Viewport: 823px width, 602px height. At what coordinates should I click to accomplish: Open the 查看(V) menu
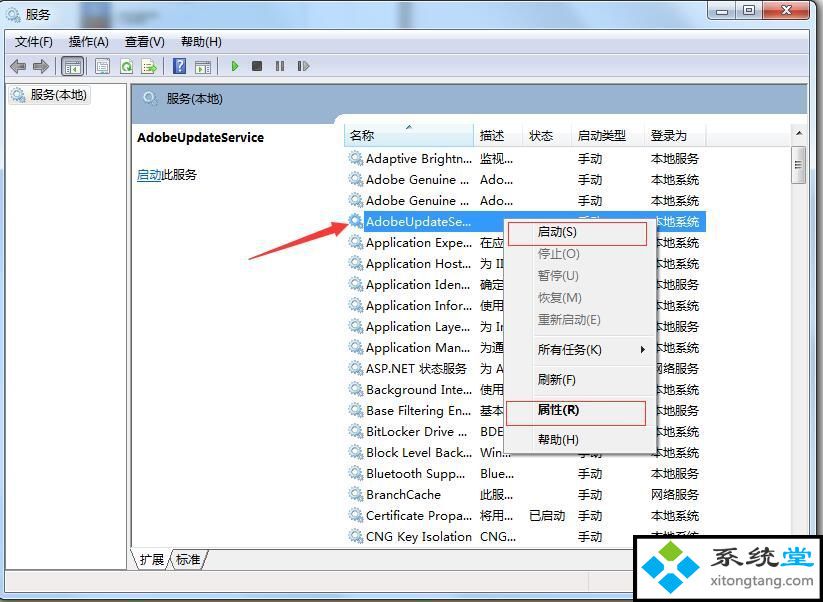pos(144,41)
